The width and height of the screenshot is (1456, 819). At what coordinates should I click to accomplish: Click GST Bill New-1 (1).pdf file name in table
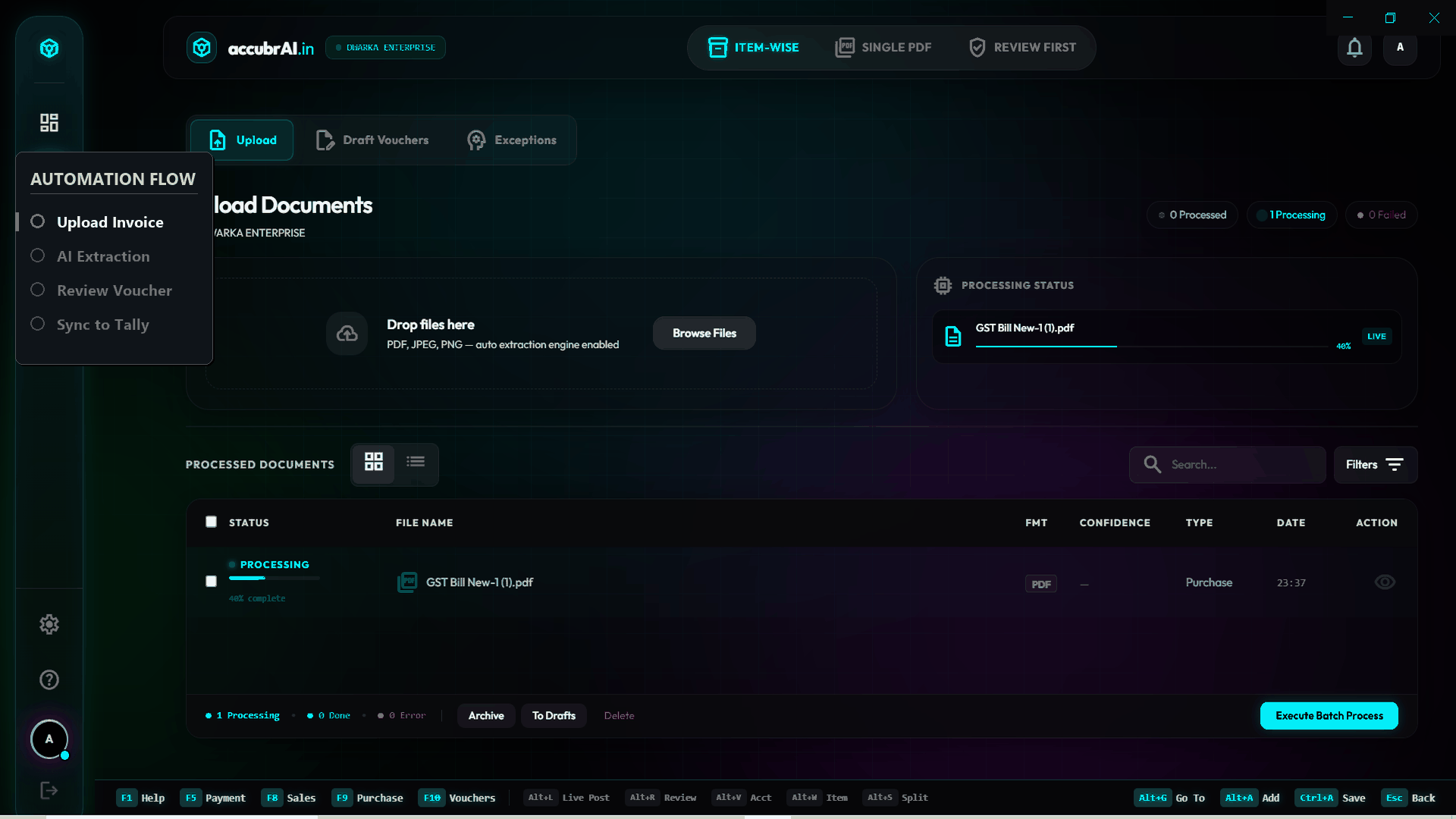point(479,582)
